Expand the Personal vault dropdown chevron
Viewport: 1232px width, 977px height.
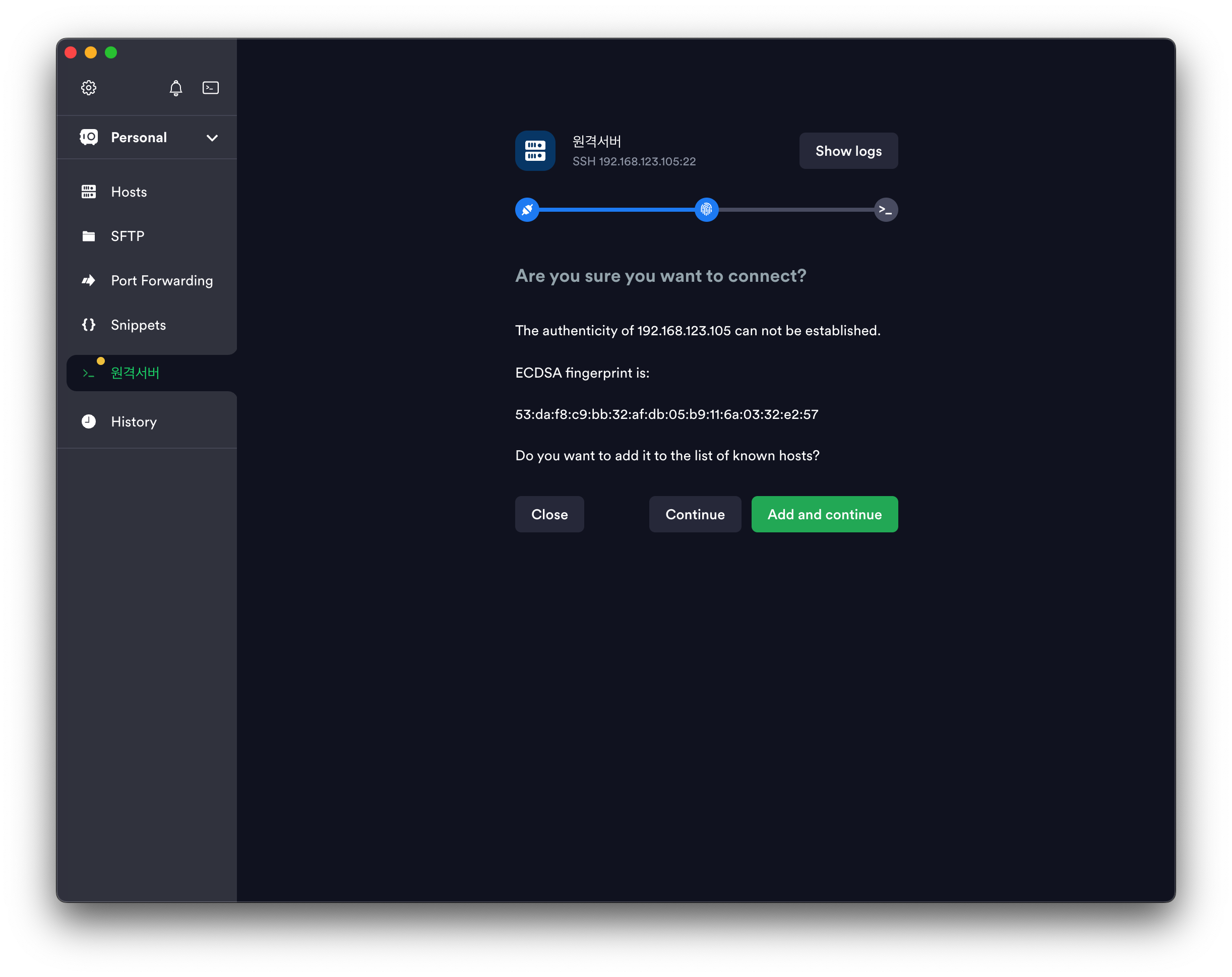(212, 138)
